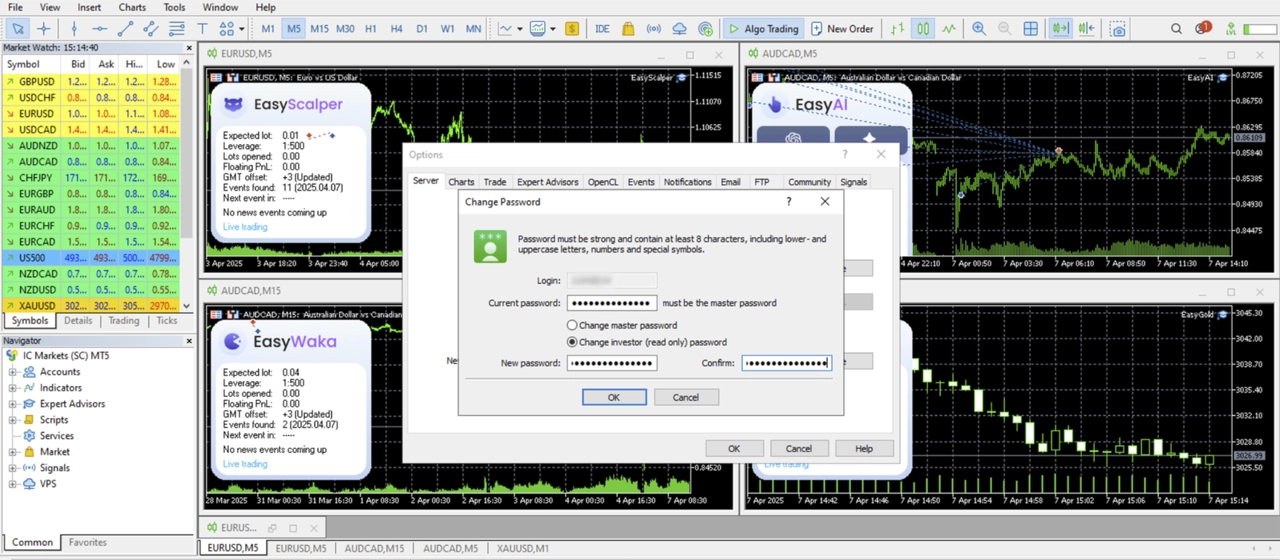Switch to Expert Advisors tab in Options
The width and height of the screenshot is (1280, 560).
point(547,182)
